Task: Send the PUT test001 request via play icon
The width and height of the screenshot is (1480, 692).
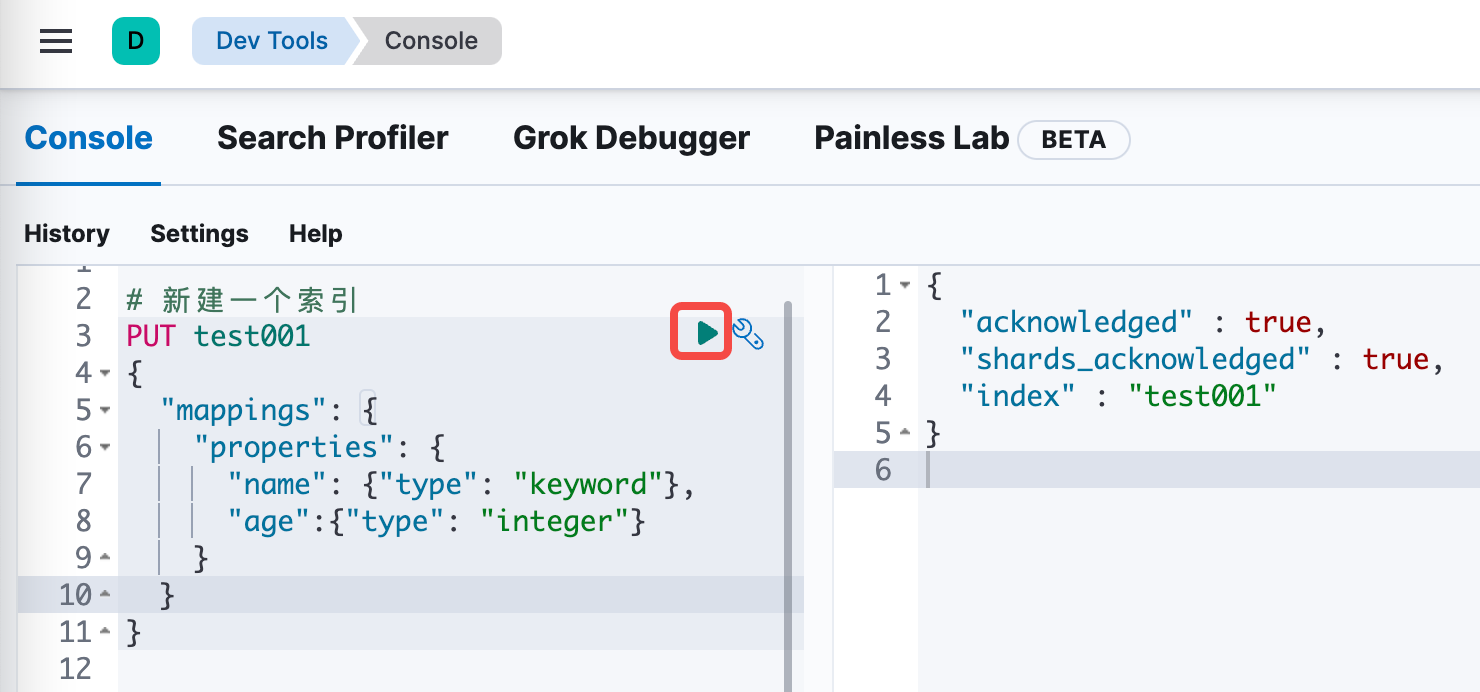Action: [701, 331]
